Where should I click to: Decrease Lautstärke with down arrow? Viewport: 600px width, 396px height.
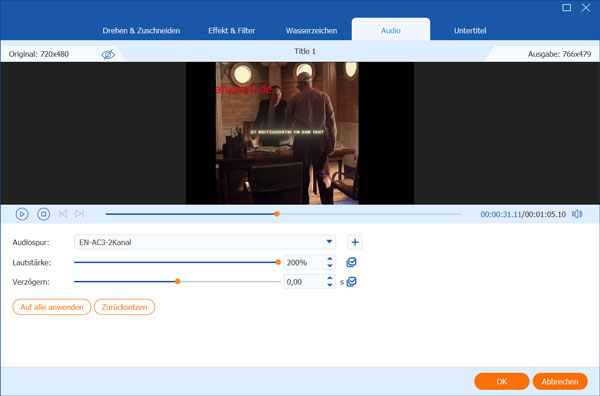coord(330,266)
